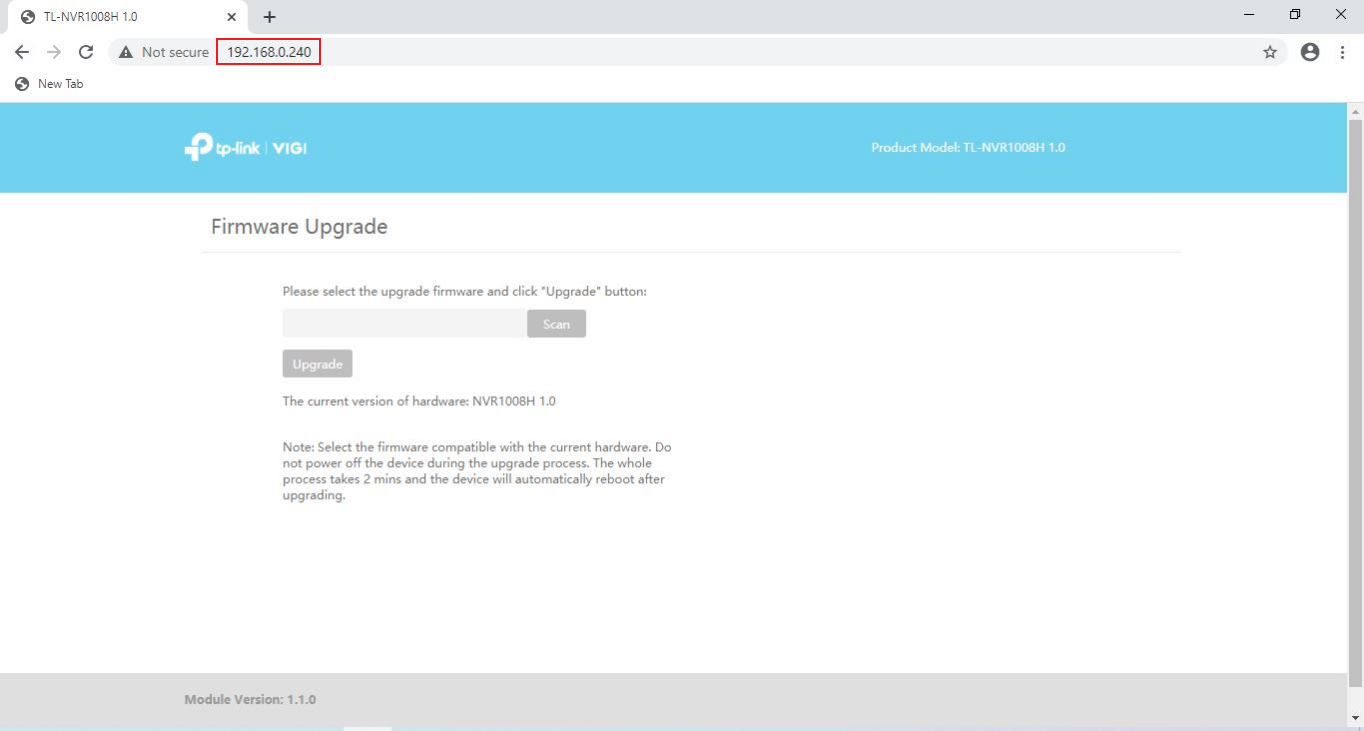The image size is (1364, 731).
Task: Click the 'Please select the upgrade firmware' instruction
Action: pos(465,292)
